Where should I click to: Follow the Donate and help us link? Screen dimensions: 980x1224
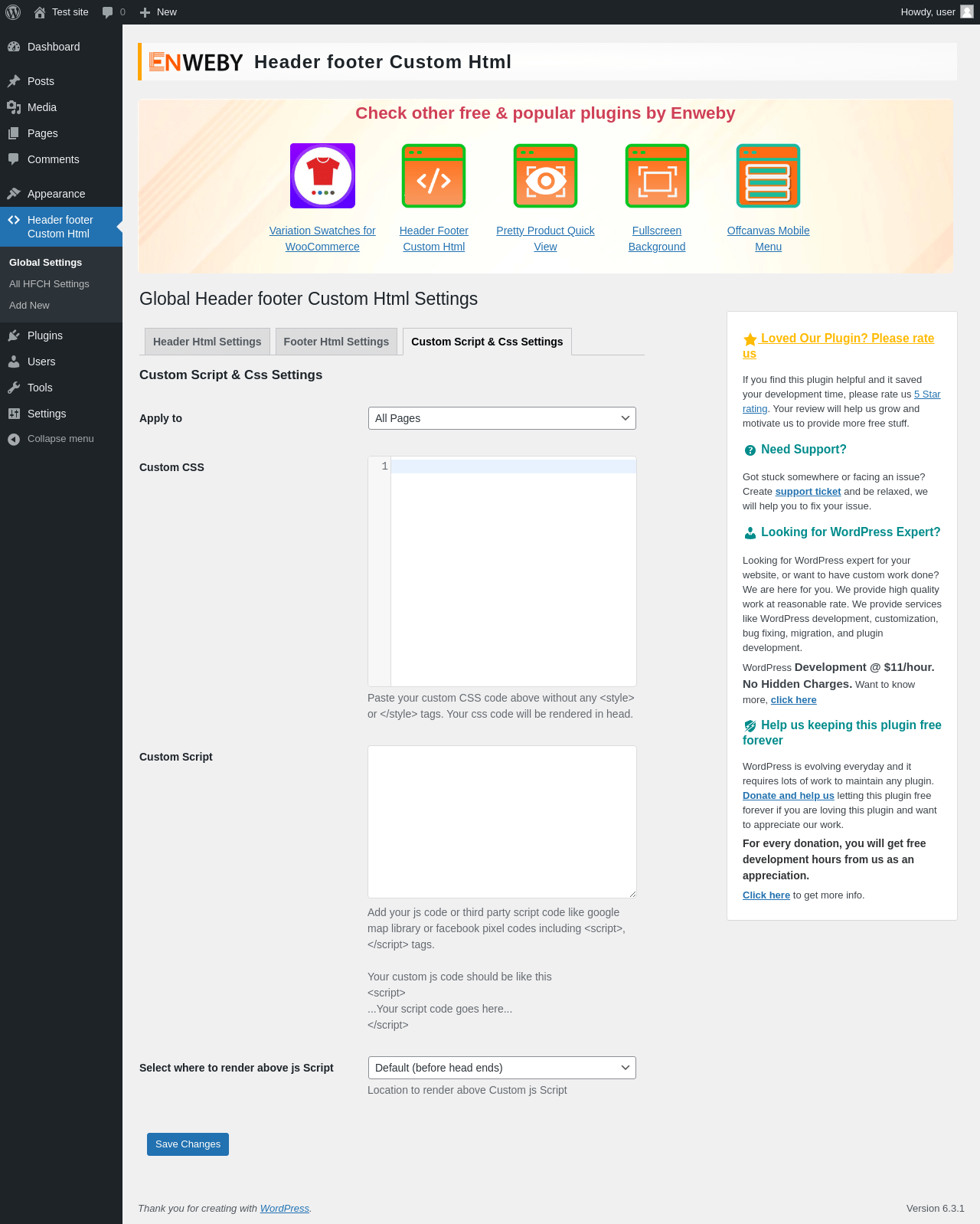(789, 796)
